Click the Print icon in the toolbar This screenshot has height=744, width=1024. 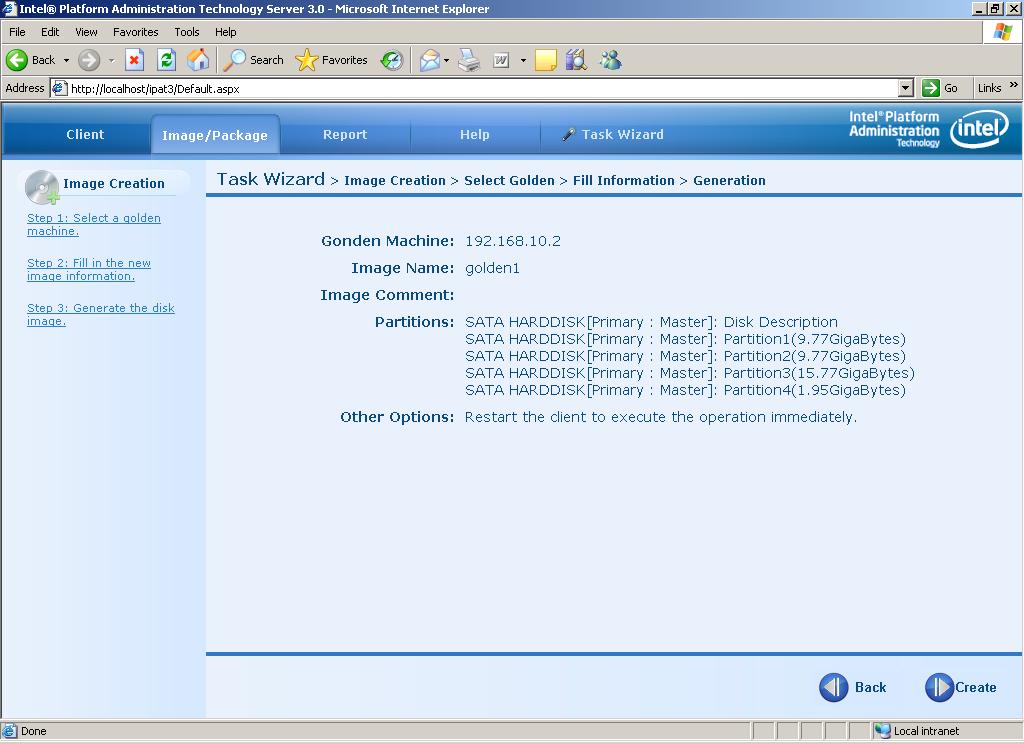pos(469,60)
